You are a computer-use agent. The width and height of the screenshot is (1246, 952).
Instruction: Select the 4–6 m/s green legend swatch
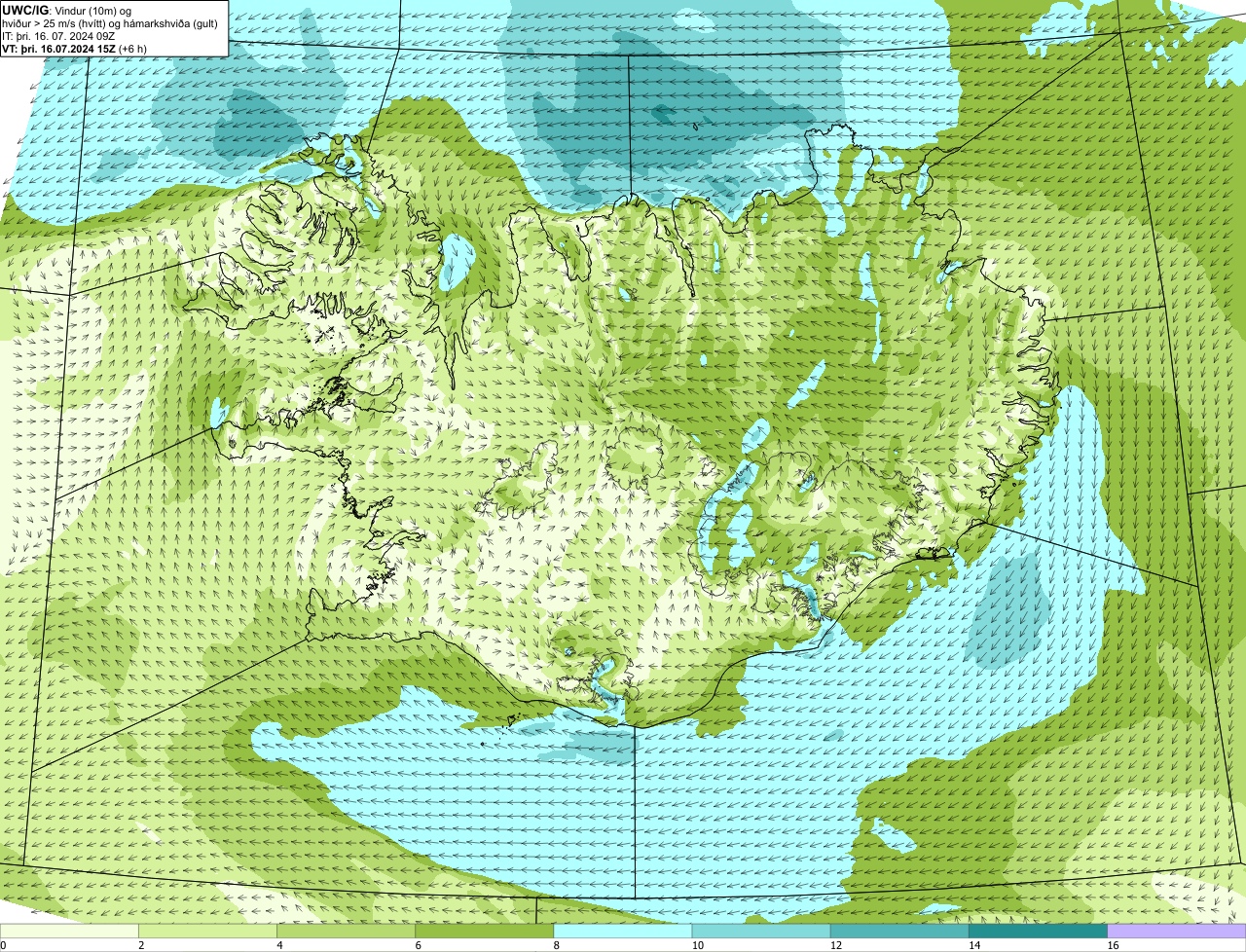[346, 932]
